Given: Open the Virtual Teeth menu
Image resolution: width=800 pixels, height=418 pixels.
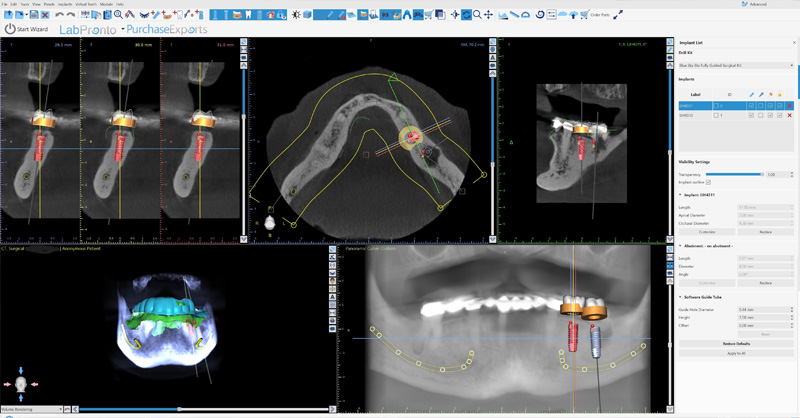Looking at the screenshot, I should pos(86,4).
